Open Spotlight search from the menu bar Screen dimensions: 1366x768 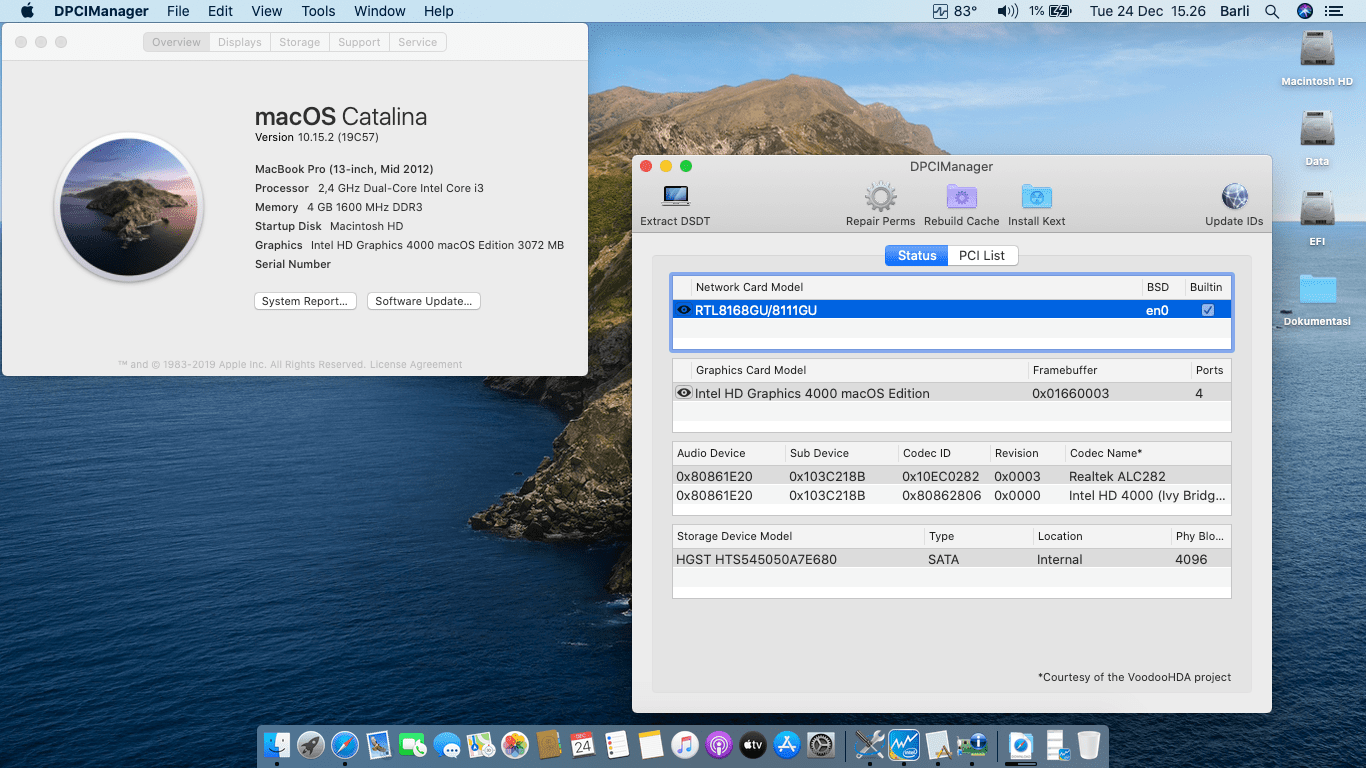tap(1272, 11)
